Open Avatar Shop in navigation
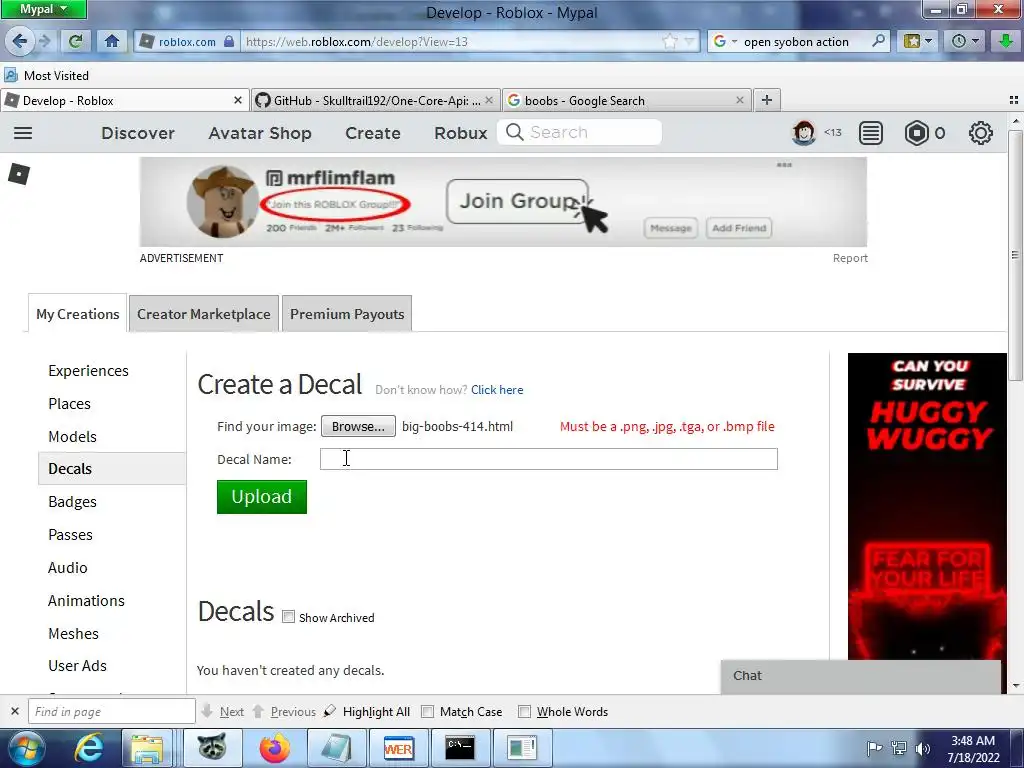The image size is (1024, 768). coord(260,133)
